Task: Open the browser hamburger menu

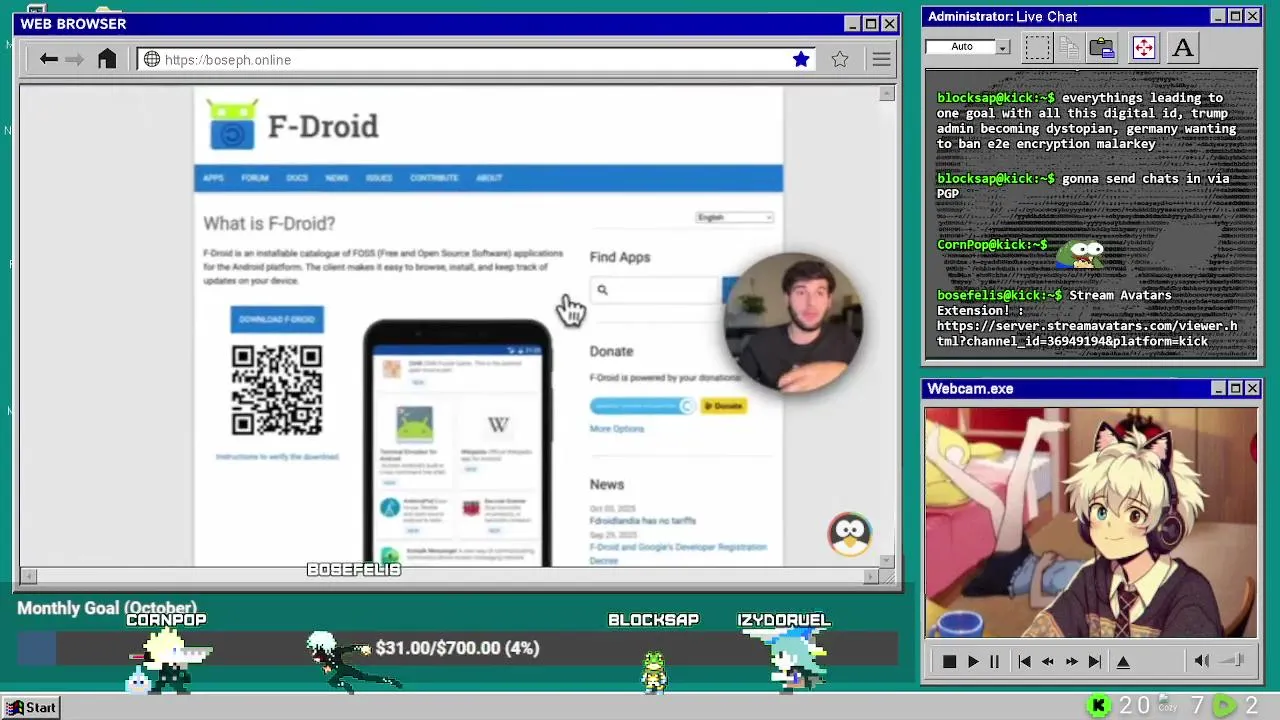Action: click(x=881, y=59)
